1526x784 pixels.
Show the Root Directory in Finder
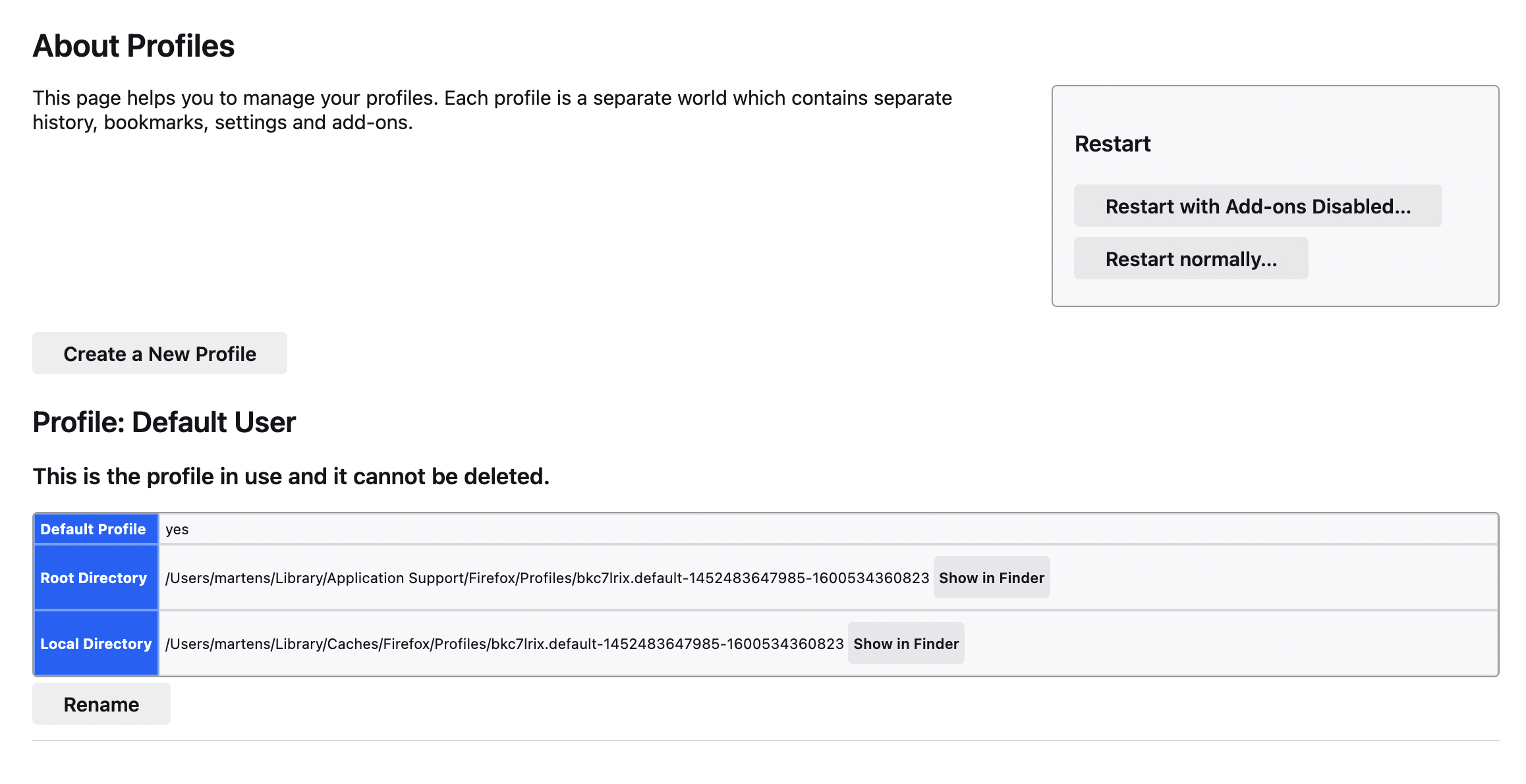coord(991,578)
